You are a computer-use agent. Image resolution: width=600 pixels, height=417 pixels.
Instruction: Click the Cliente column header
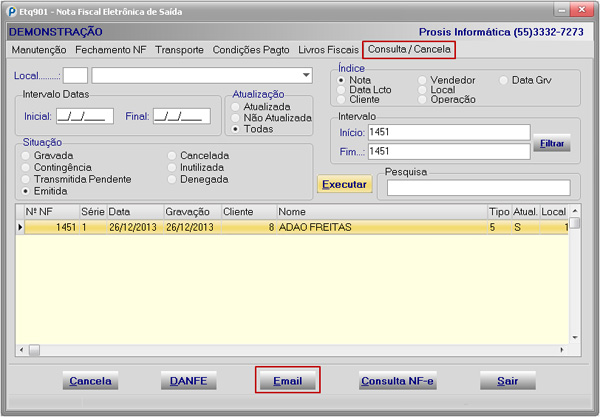[249, 212]
